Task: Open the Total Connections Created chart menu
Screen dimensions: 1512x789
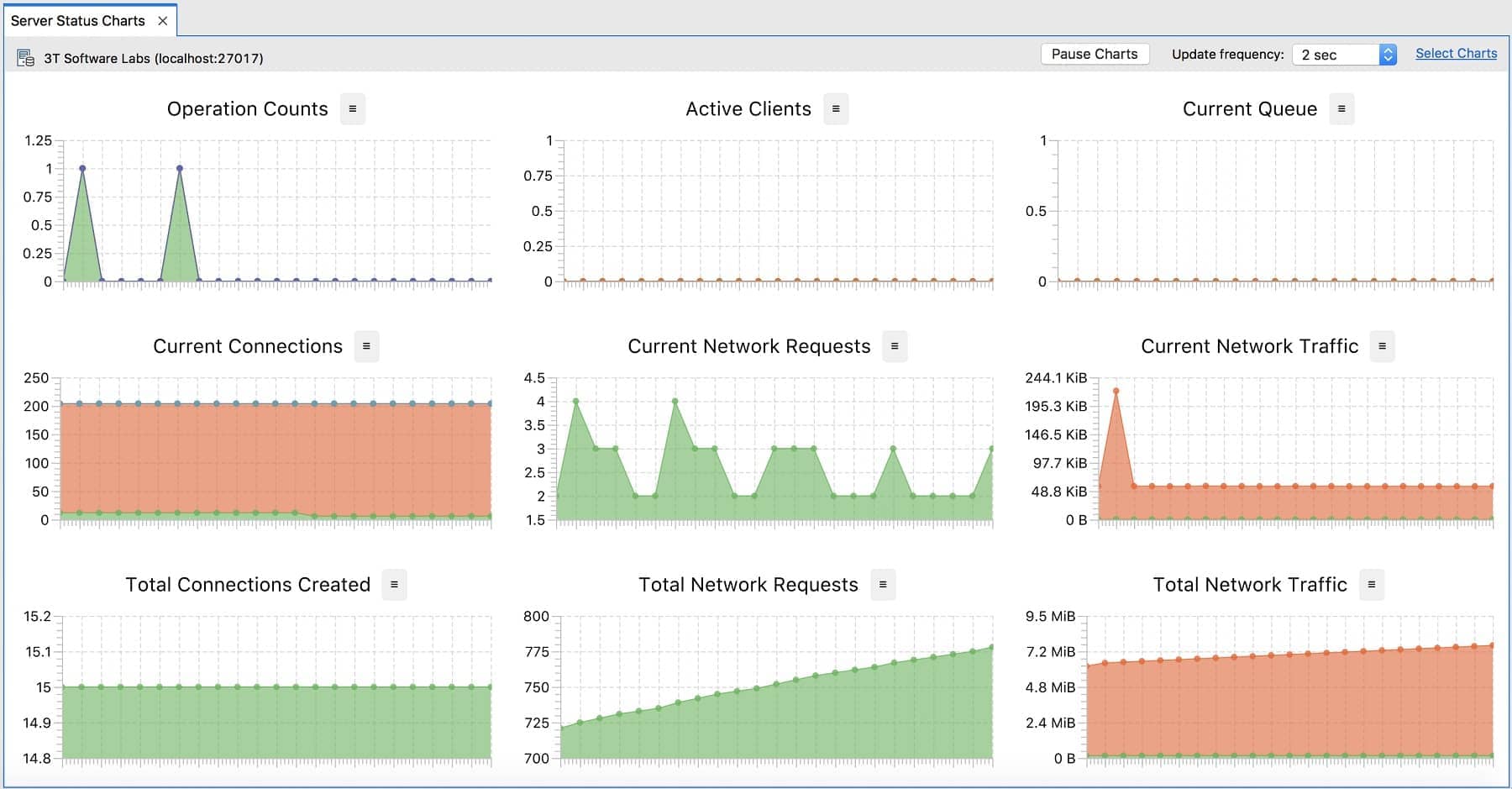Action: 394,585
